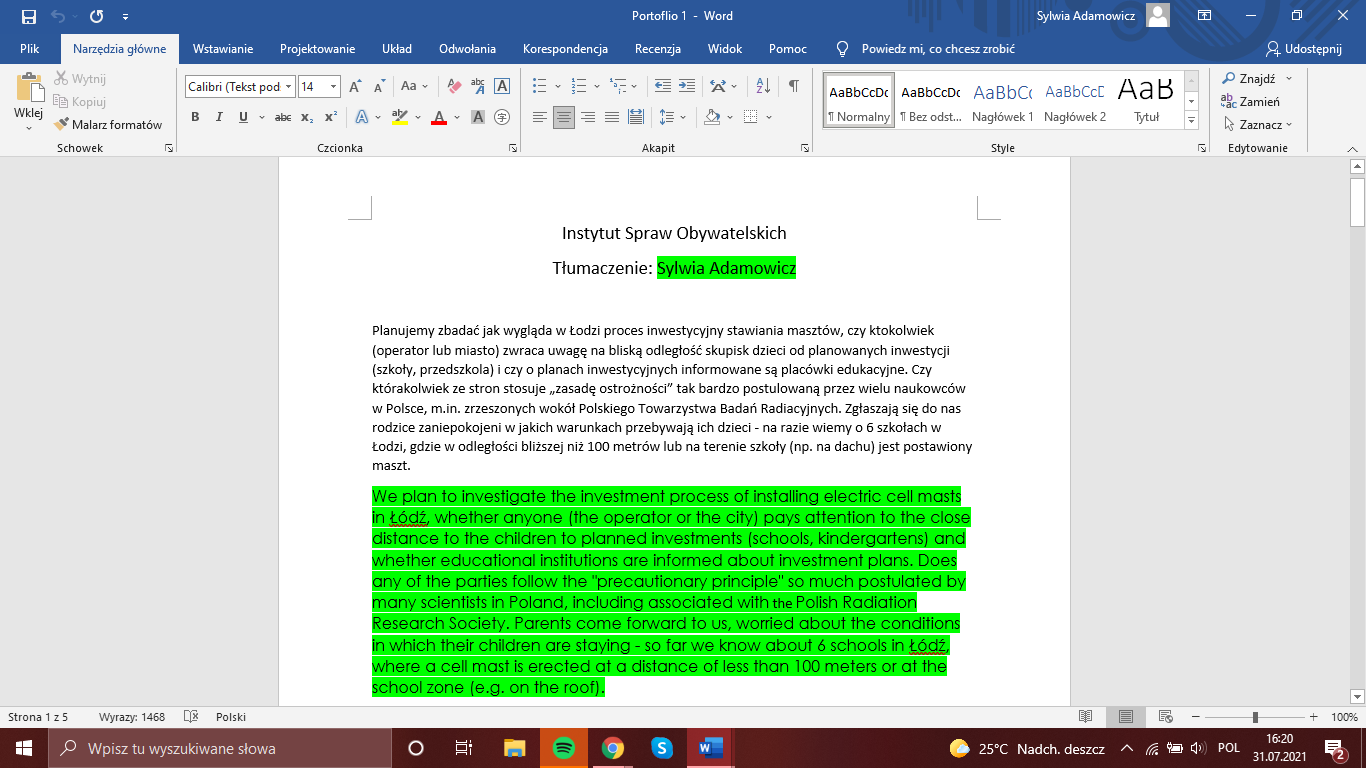
Task: Apply the text highlight color marker
Action: (400, 117)
